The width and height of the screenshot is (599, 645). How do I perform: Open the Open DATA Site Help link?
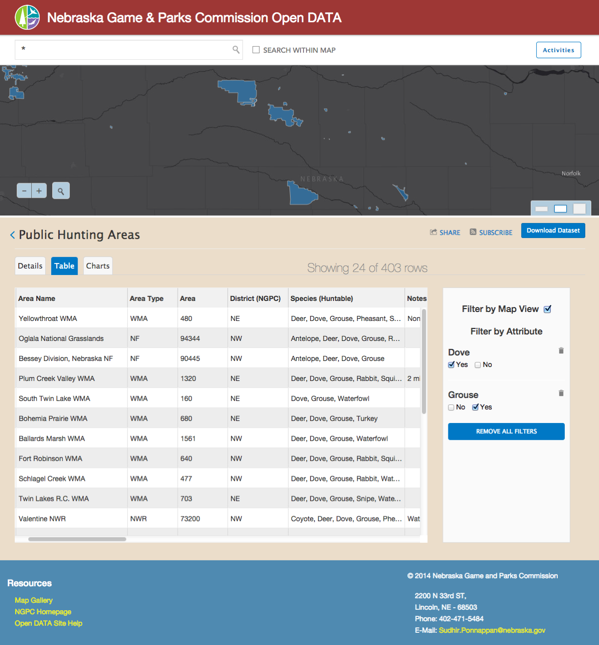49,623
